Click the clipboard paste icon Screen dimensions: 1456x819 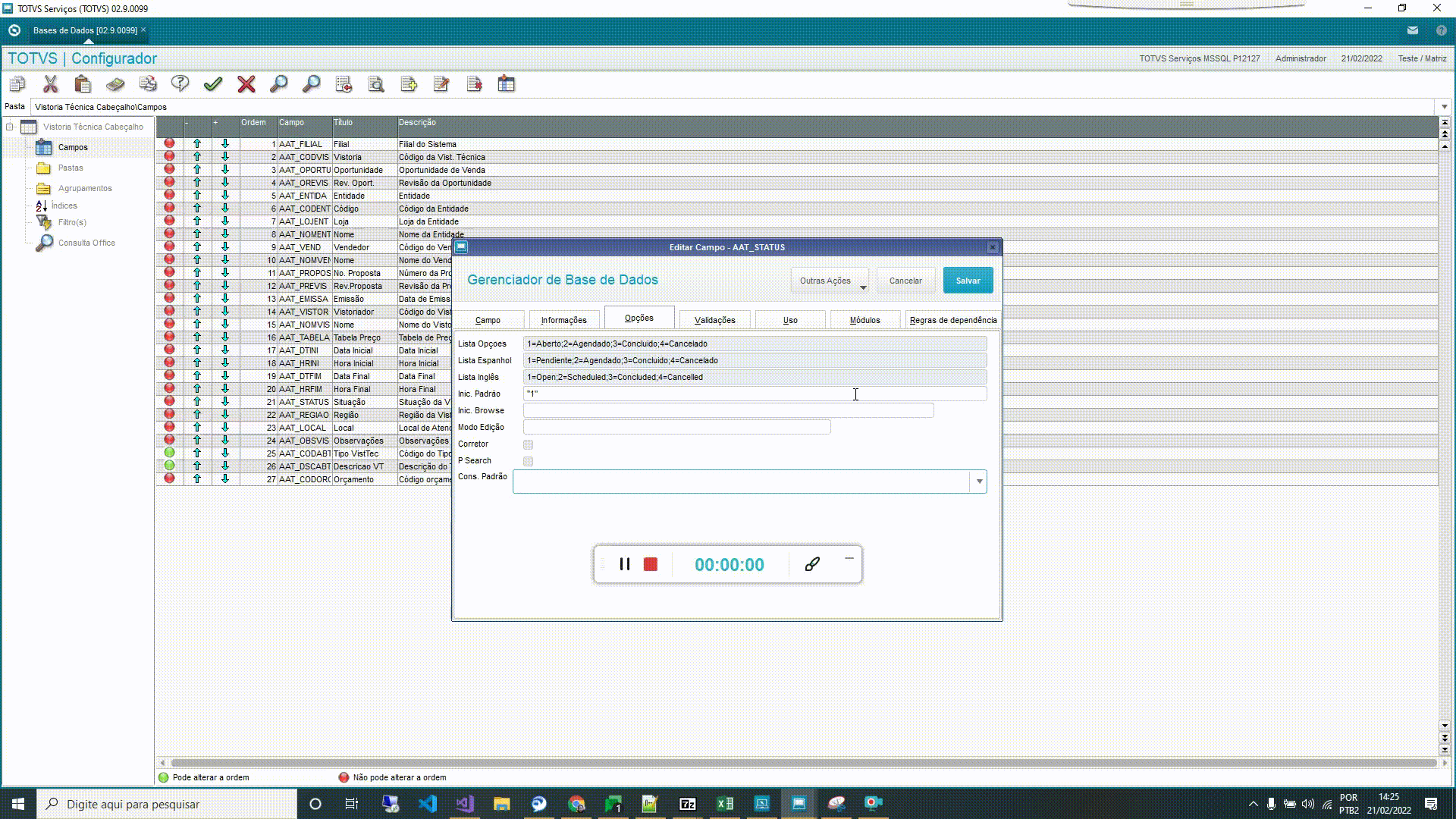[83, 83]
